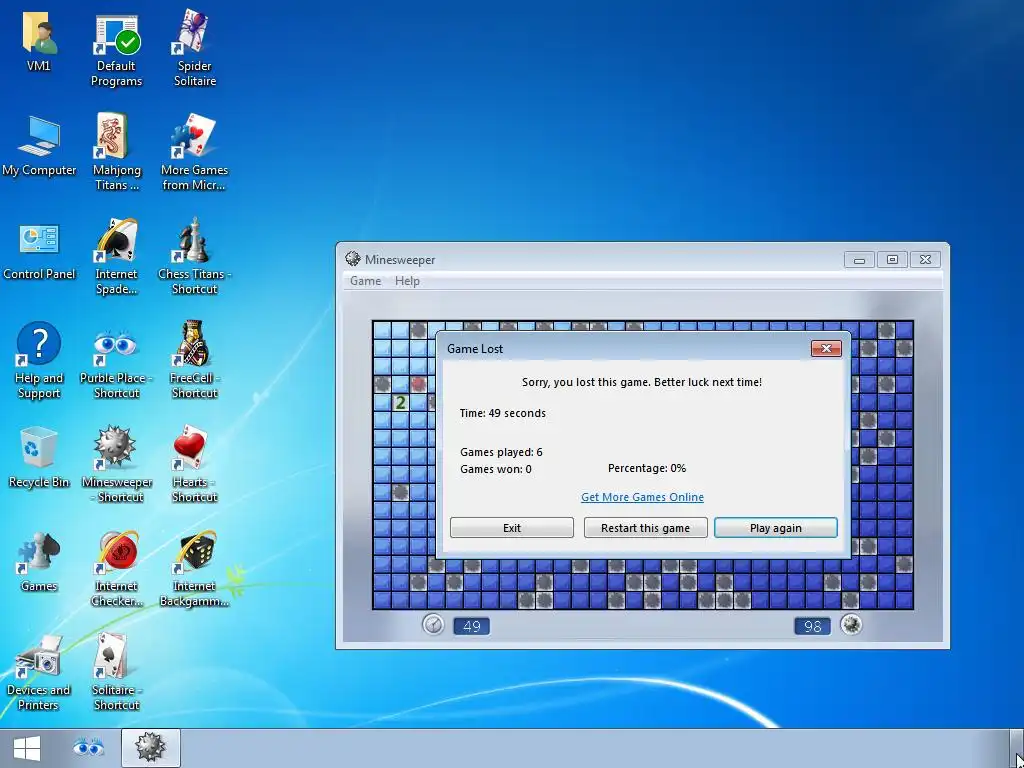Select the Devices and Printers icon
The width and height of the screenshot is (1024, 768).
39,673
